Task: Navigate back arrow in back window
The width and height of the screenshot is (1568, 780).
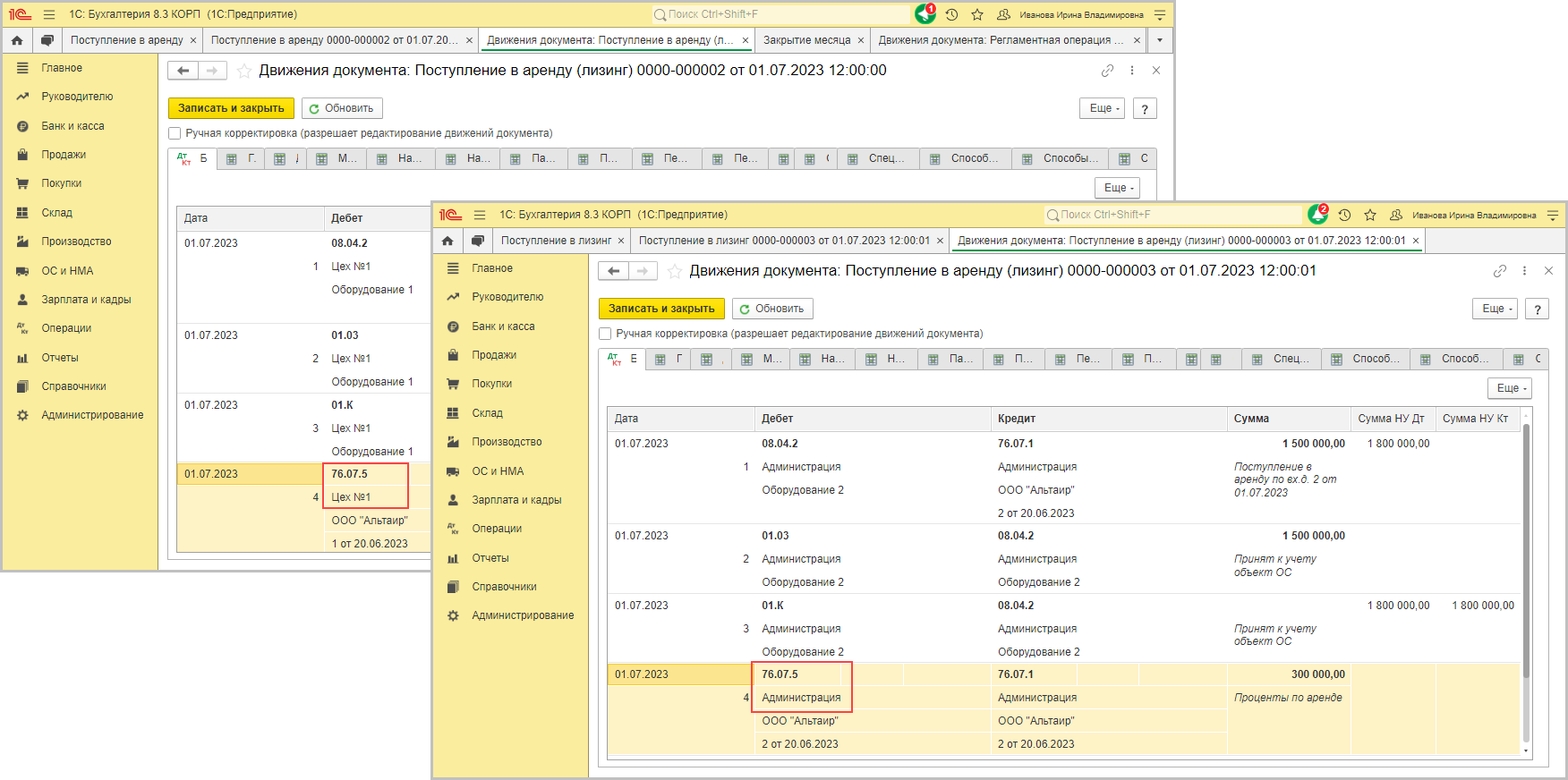Action: pos(183,71)
